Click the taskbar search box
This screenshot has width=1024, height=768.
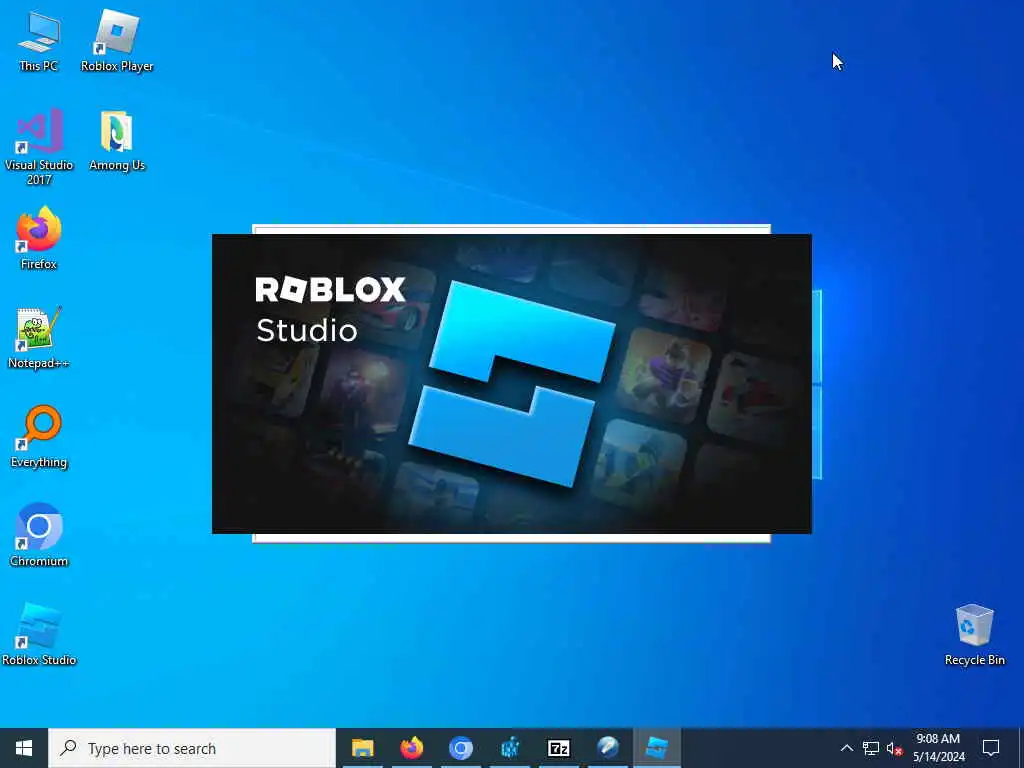pyautogui.click(x=192, y=748)
